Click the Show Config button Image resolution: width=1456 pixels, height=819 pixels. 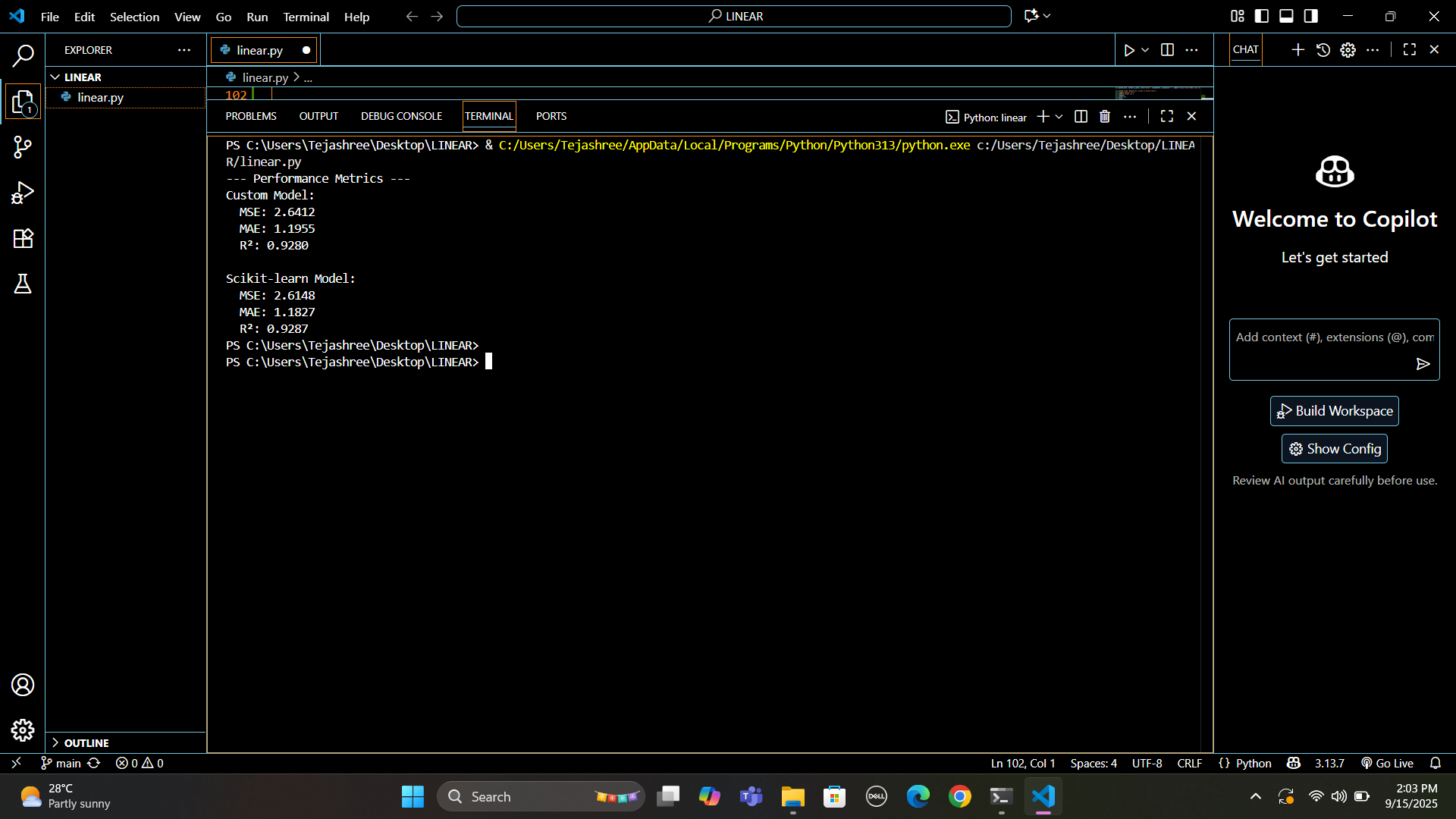click(1334, 449)
